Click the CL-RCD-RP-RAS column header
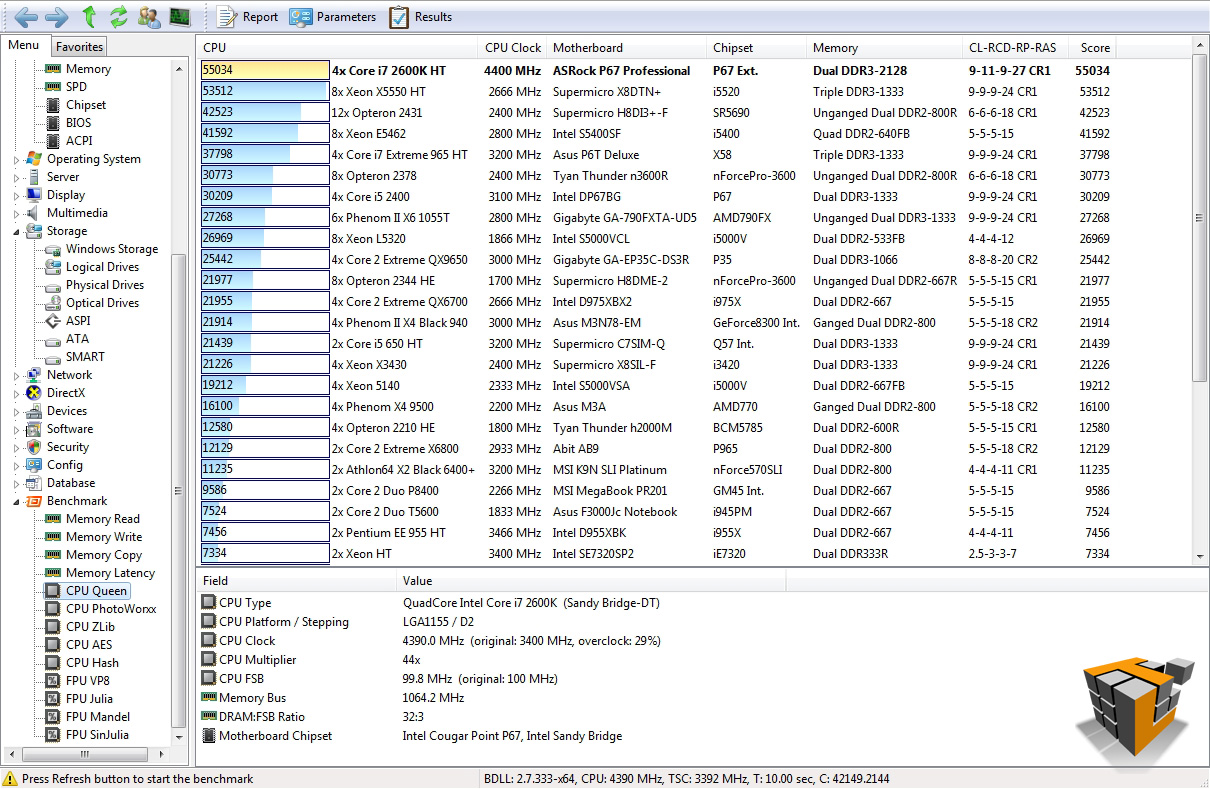 coord(1016,48)
